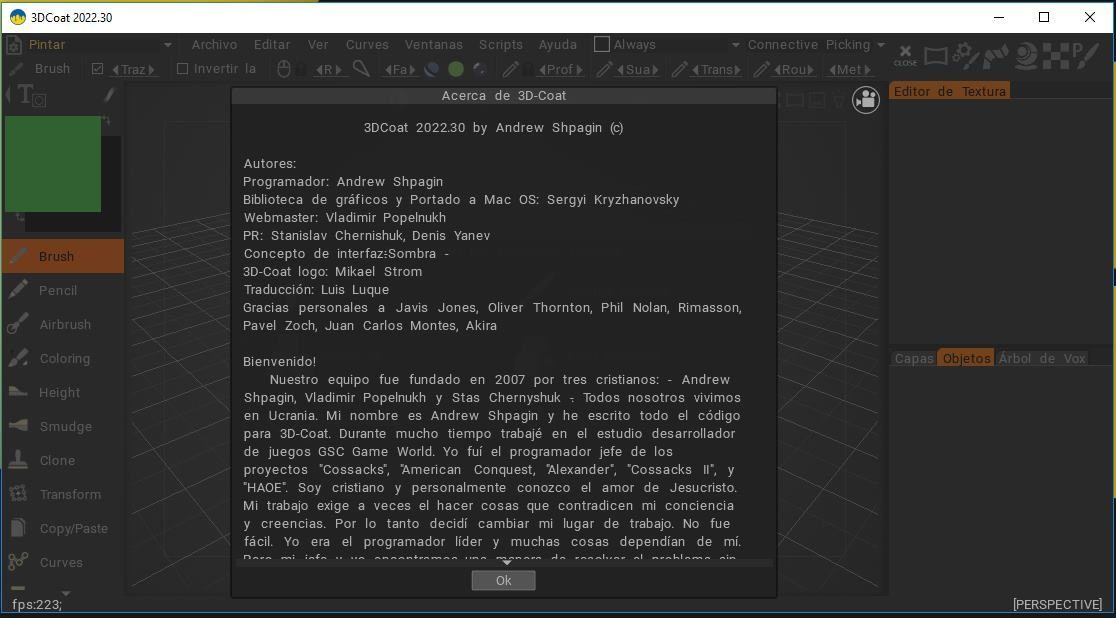Select the Curves tool in left panel
Viewport: 1116px width, 618px height.
click(x=63, y=562)
